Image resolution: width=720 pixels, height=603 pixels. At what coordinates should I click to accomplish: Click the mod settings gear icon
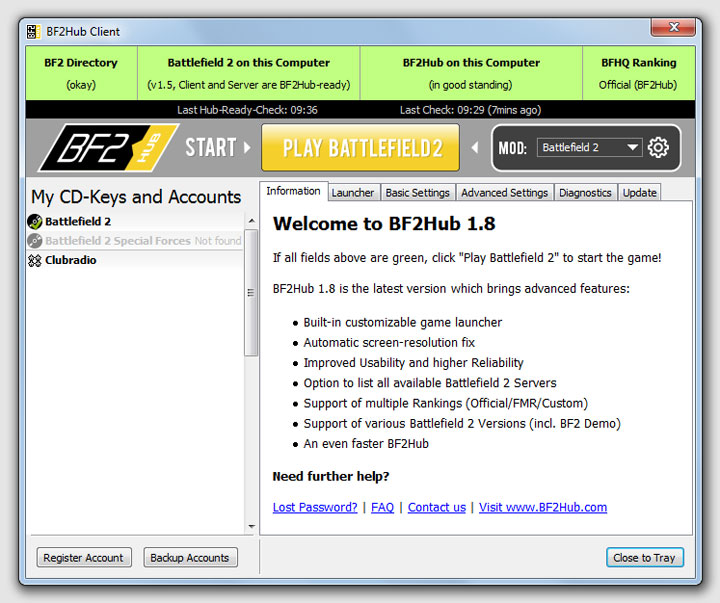click(x=658, y=147)
